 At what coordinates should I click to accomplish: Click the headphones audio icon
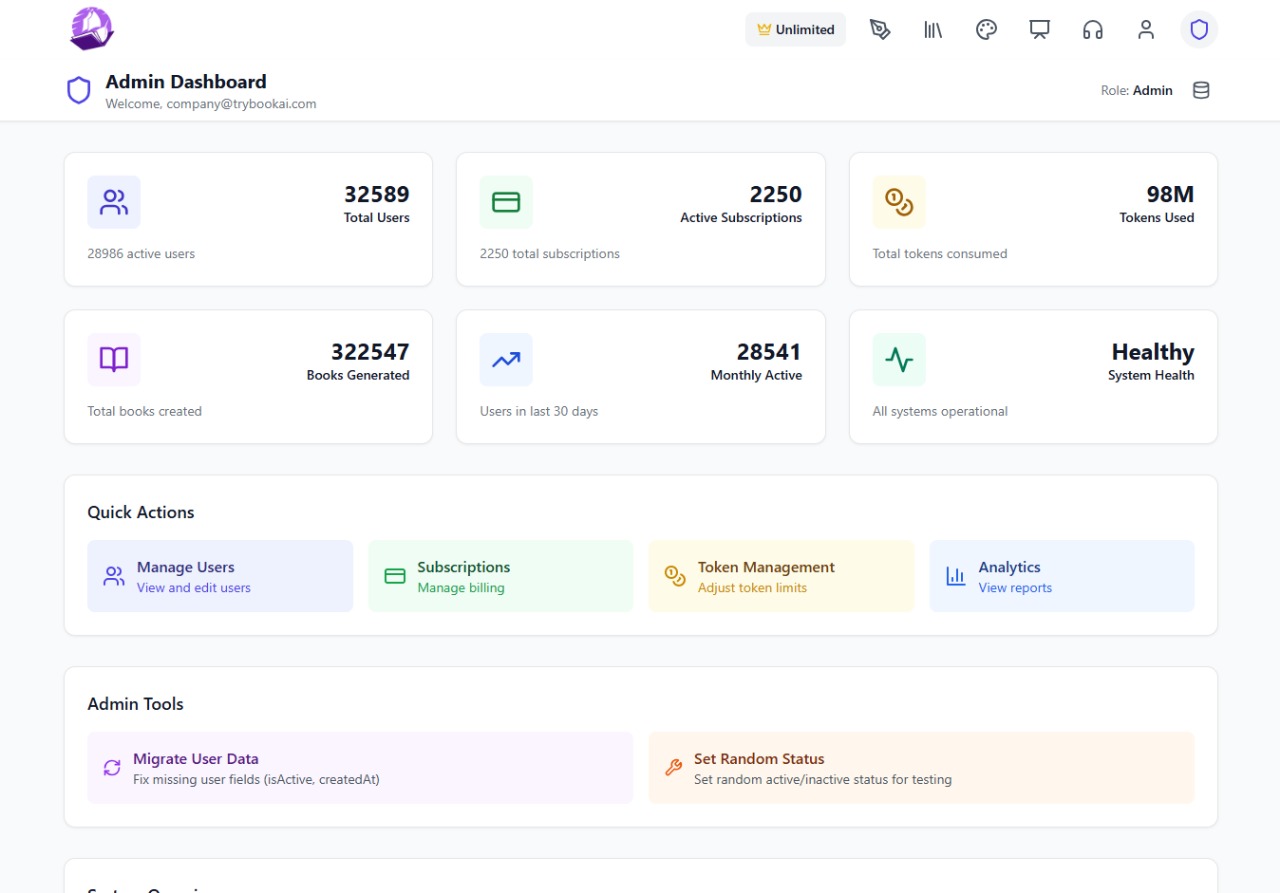point(1093,30)
